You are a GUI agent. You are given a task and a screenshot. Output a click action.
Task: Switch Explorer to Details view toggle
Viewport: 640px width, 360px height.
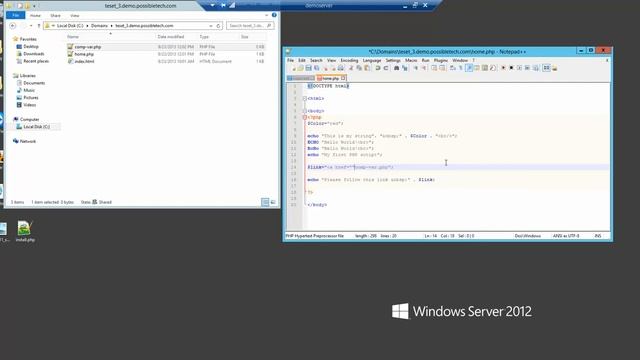pos(265,202)
